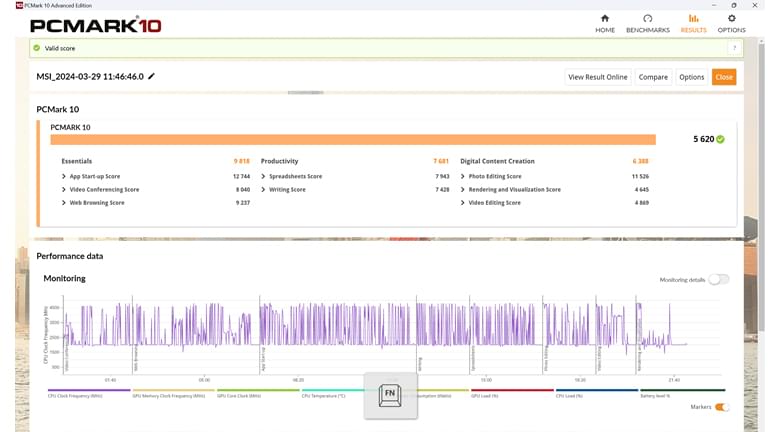Close the result with orange Close button
Image resolution: width=780 pixels, height=432 pixels.
724,77
